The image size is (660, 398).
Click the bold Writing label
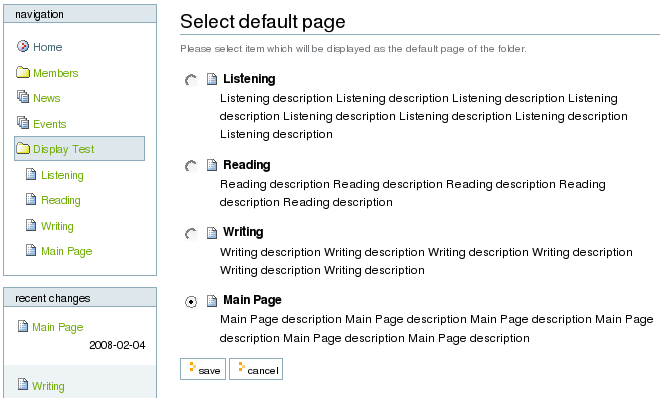point(243,232)
